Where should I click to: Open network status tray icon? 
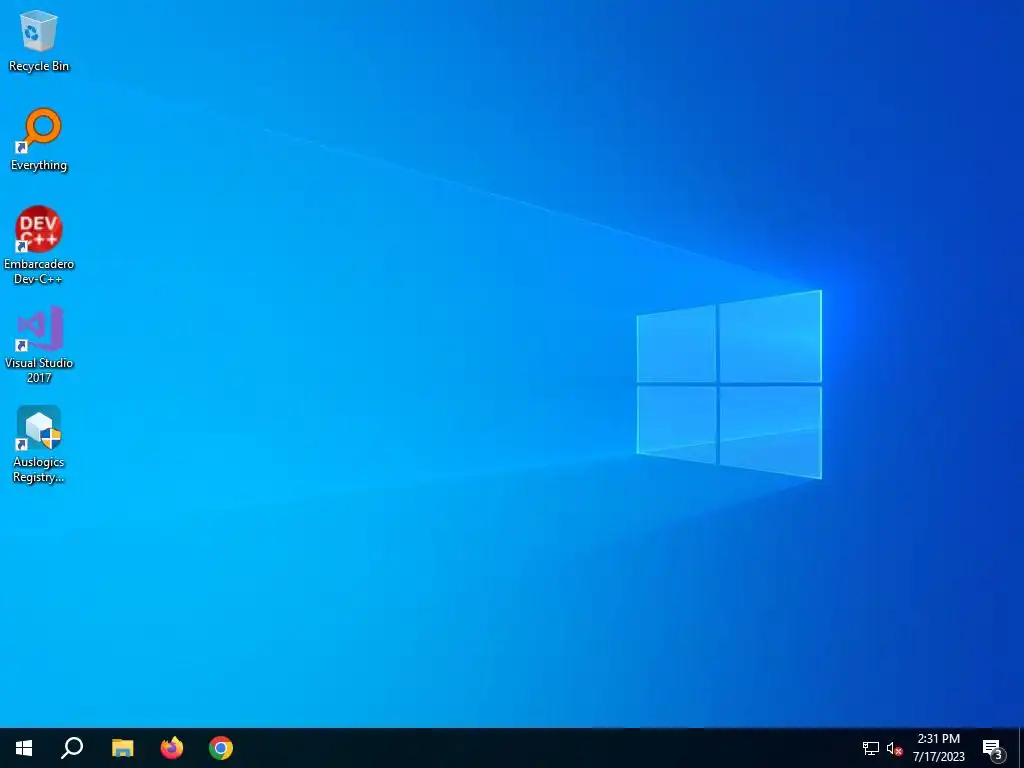coord(871,748)
